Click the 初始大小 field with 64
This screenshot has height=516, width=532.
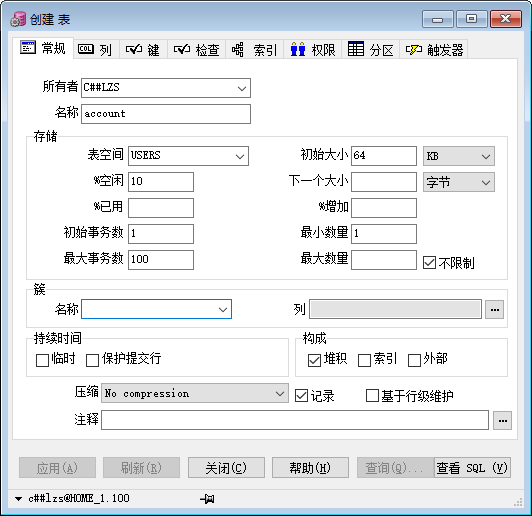coord(384,156)
